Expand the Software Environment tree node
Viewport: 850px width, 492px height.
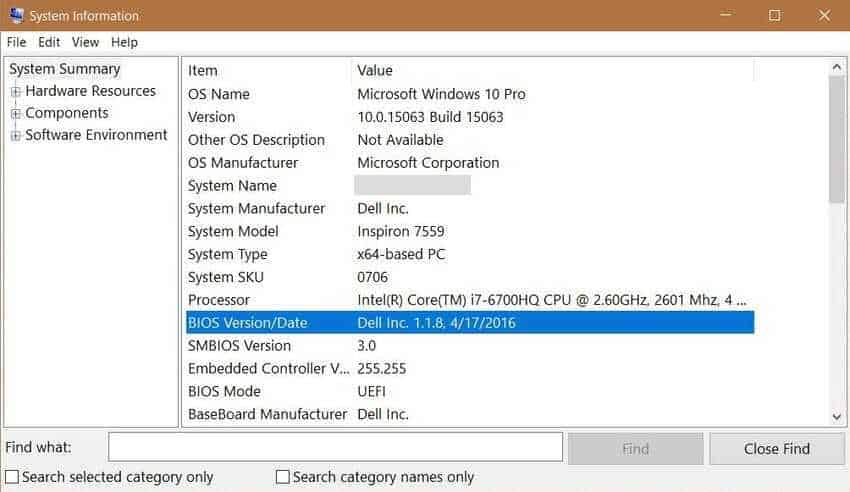pyautogui.click(x=16, y=135)
